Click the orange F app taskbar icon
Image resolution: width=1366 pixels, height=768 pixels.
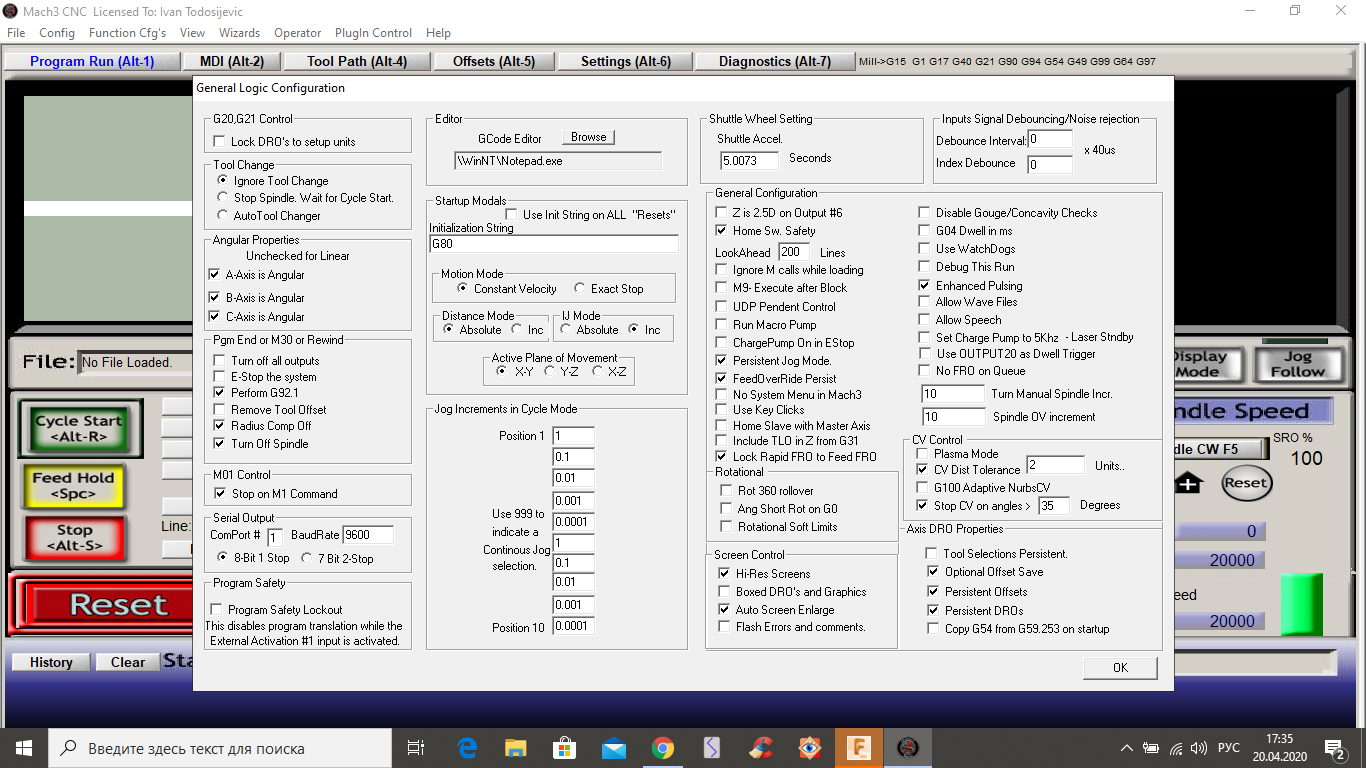point(859,747)
